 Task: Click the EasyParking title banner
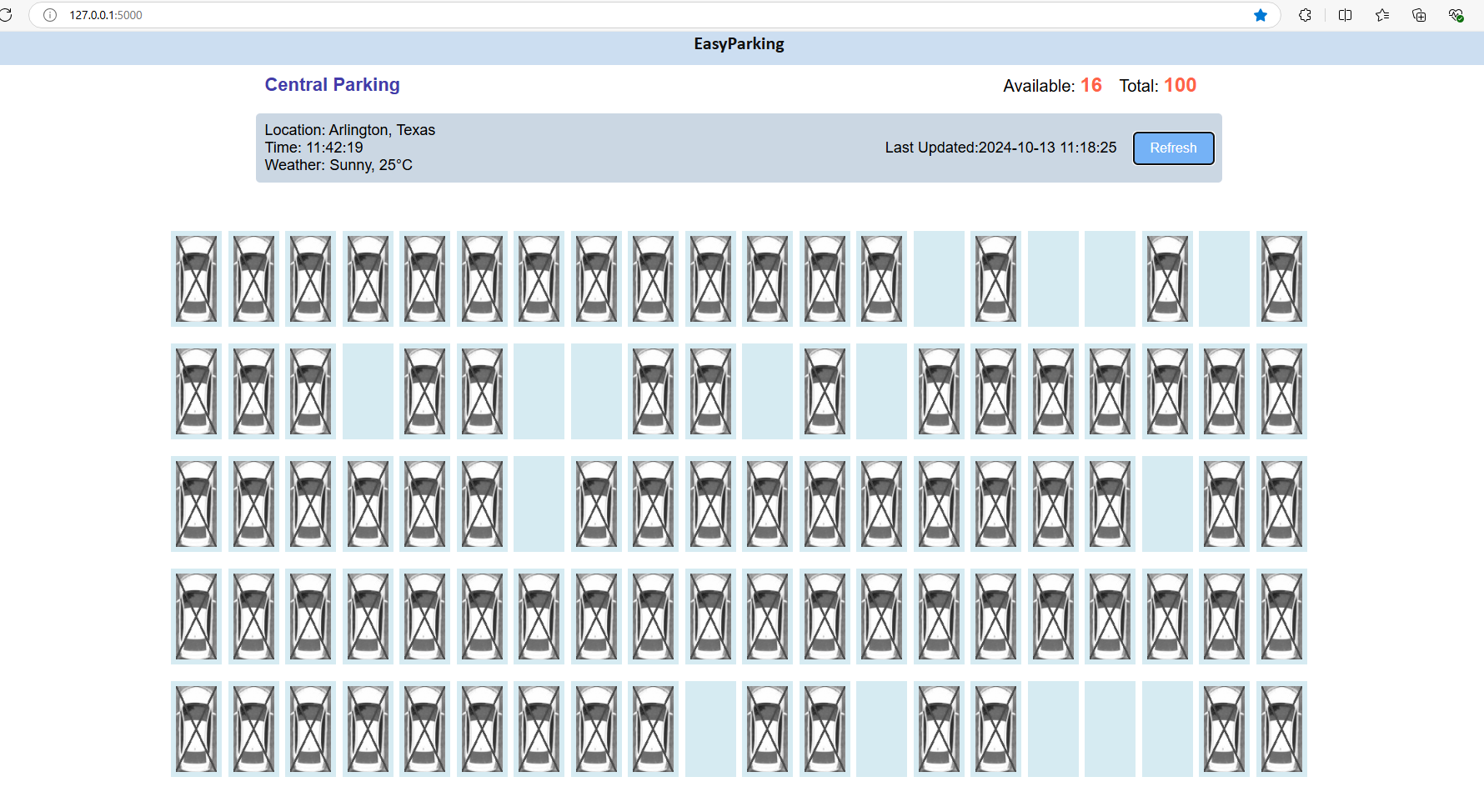click(739, 43)
